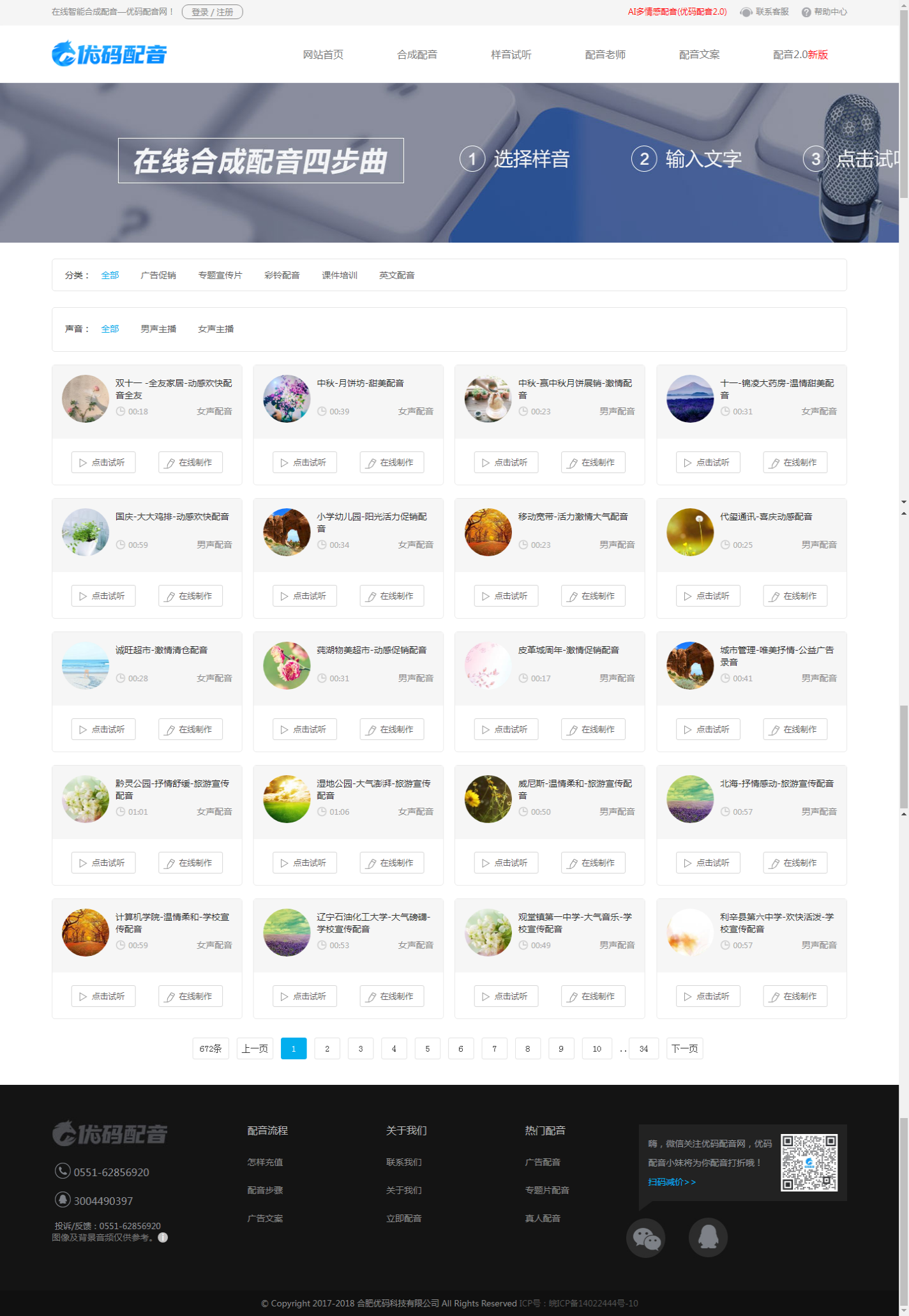Click the 联系客服 chat icon
The height and width of the screenshot is (1316, 909).
[x=746, y=12]
